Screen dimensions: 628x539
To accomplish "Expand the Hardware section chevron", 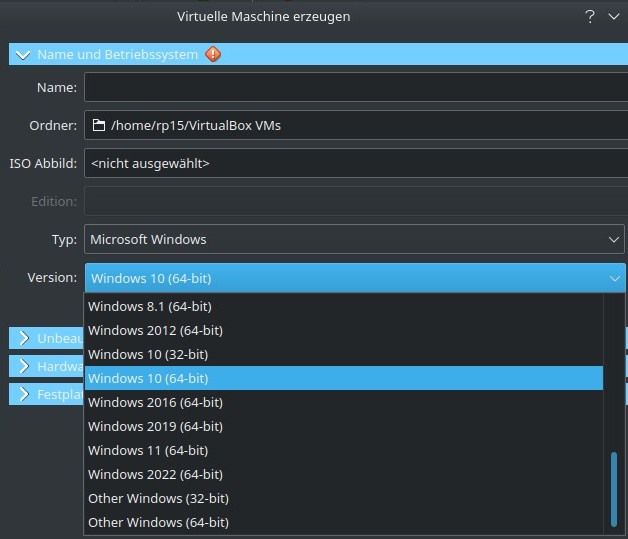I will point(24,366).
